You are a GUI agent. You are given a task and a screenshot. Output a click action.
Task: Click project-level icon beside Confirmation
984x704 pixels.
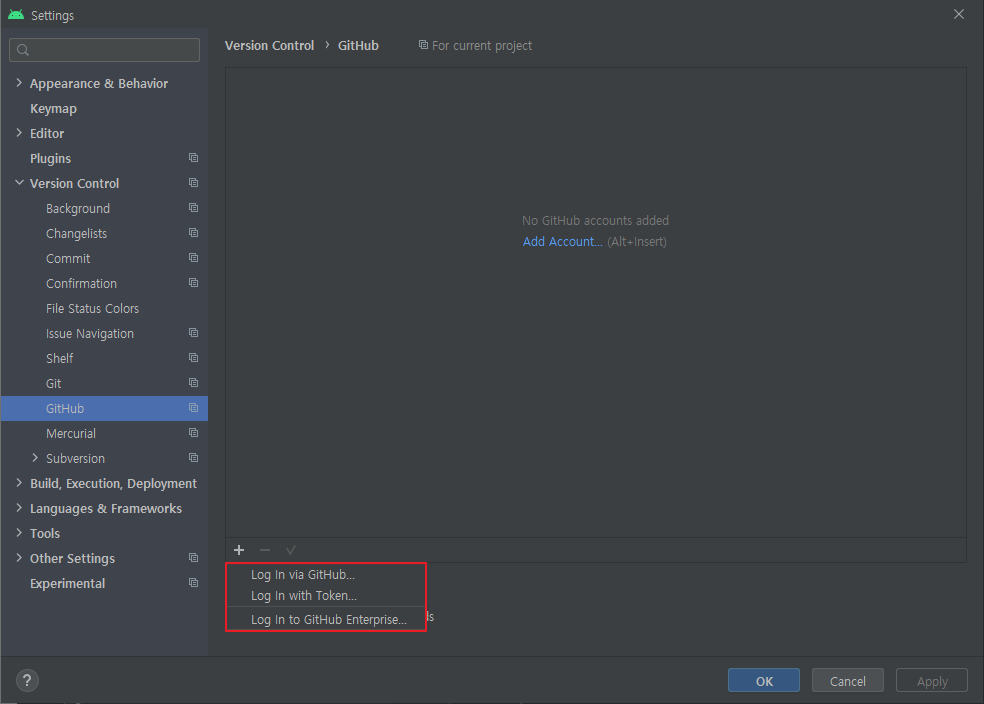point(193,284)
